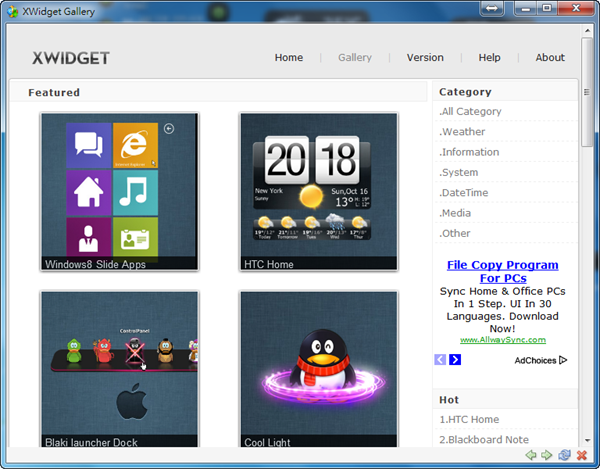Open File Copy Program For PCs ad link

503,271
